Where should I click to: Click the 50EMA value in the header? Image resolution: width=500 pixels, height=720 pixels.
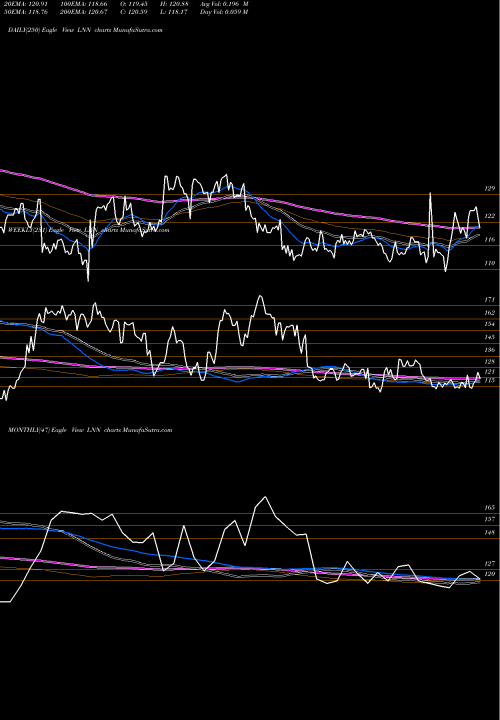[x=38, y=12]
